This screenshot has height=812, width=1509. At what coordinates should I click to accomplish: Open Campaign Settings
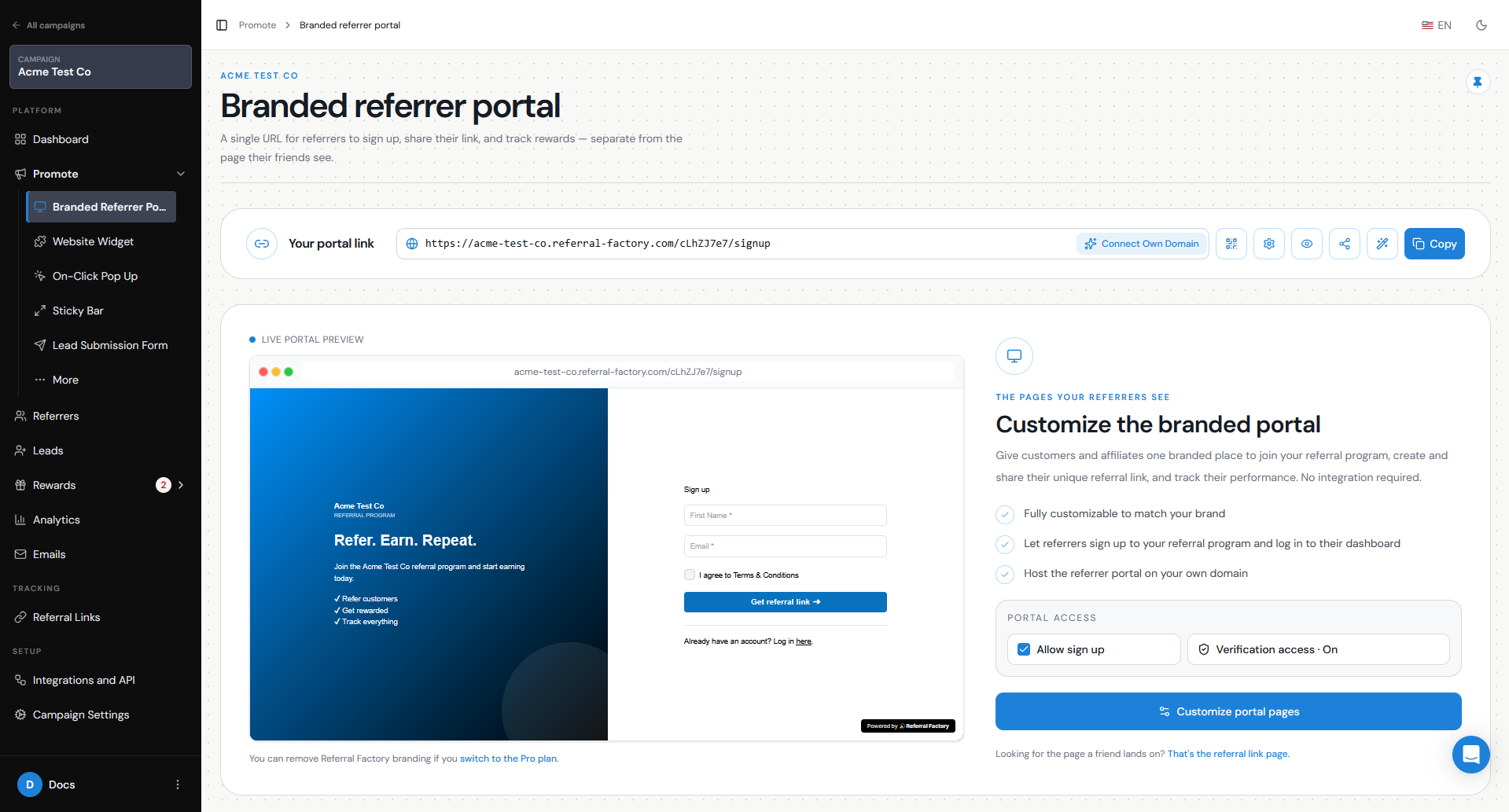click(101, 715)
